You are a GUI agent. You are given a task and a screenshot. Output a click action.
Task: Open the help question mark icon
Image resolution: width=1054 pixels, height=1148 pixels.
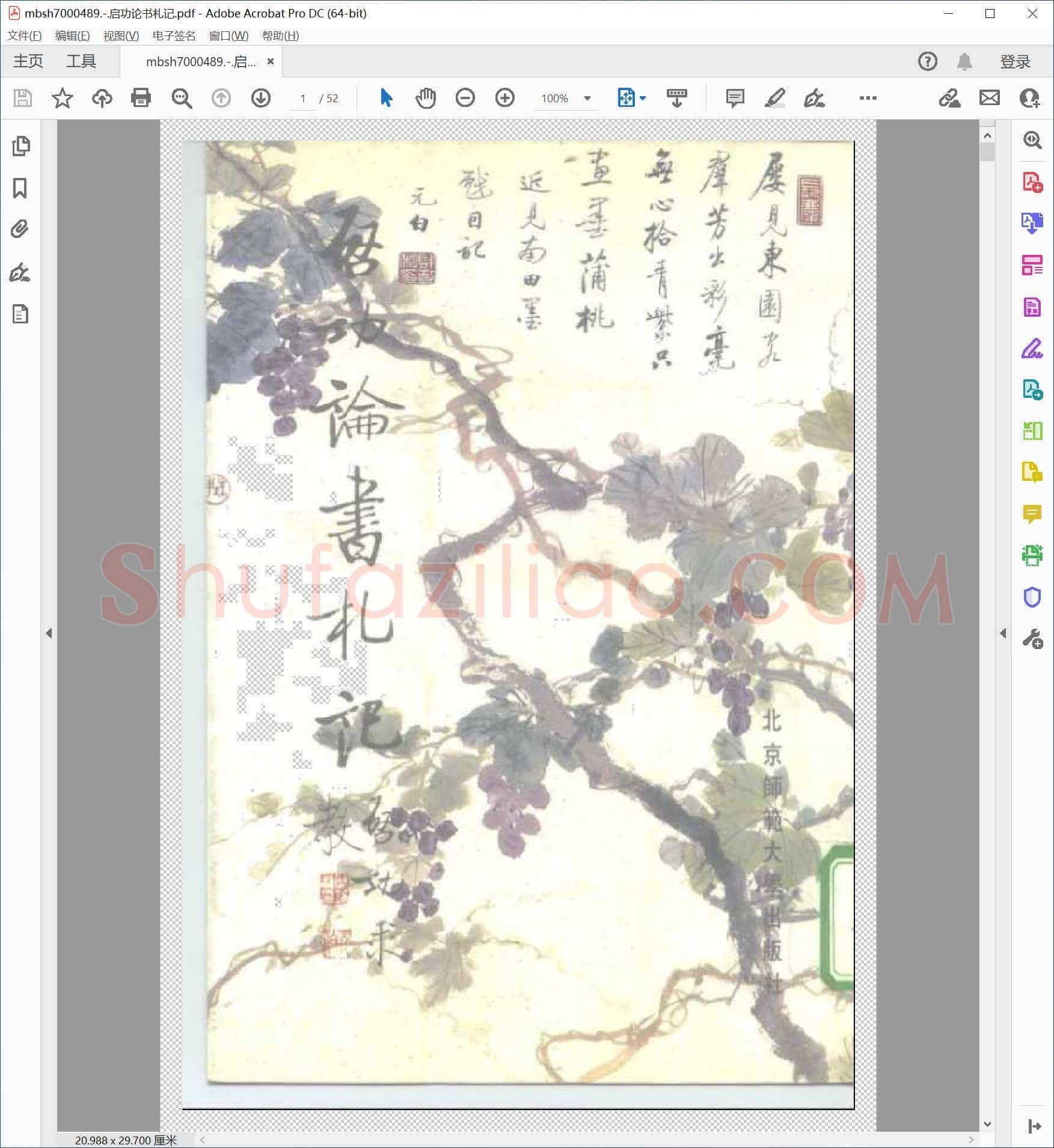click(x=928, y=61)
